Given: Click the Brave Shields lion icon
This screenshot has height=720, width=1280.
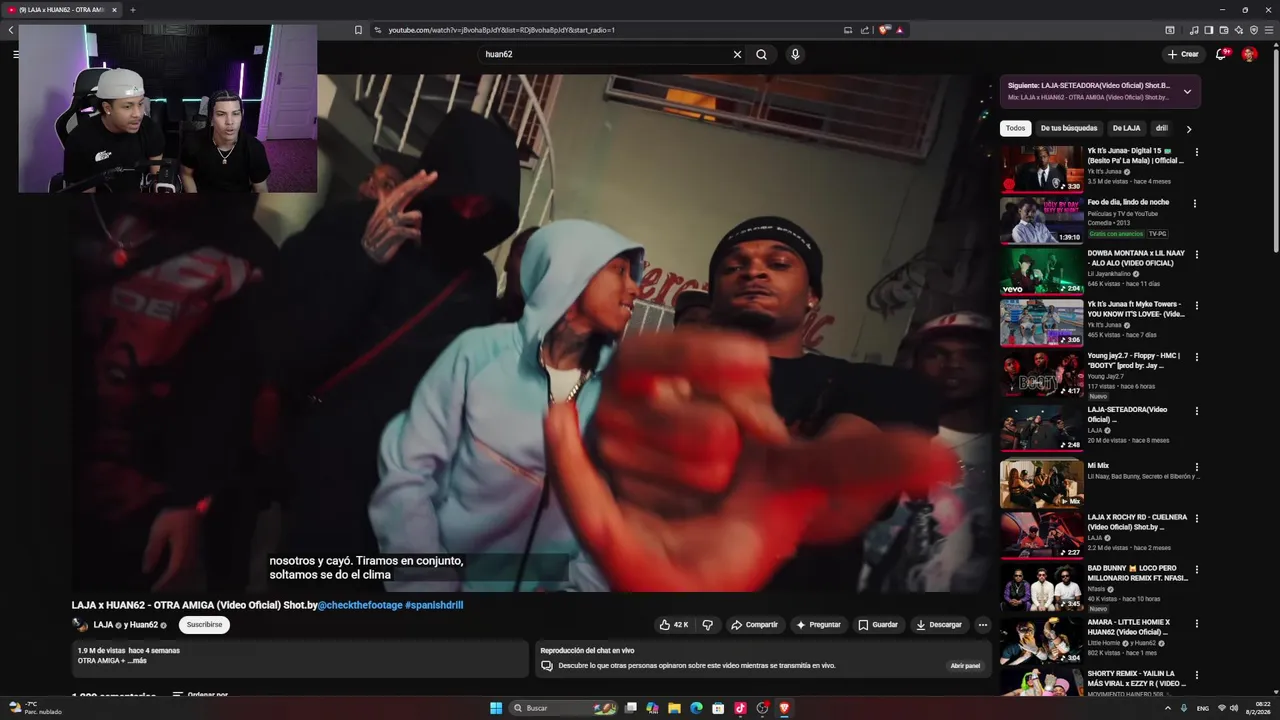Looking at the screenshot, I should tap(884, 30).
